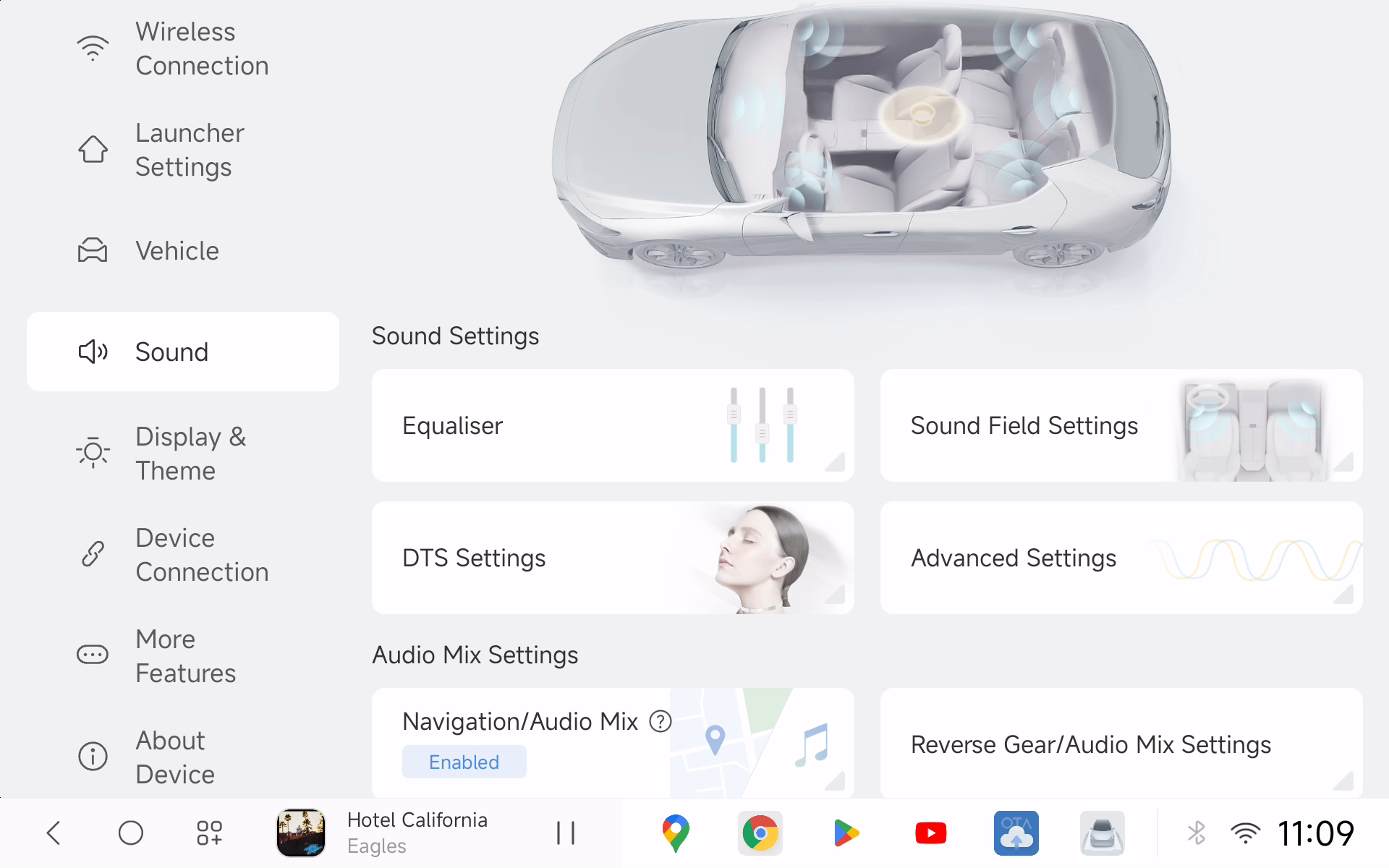The height and width of the screenshot is (868, 1389).
Task: Open Google Maps from the dock
Action: (675, 833)
